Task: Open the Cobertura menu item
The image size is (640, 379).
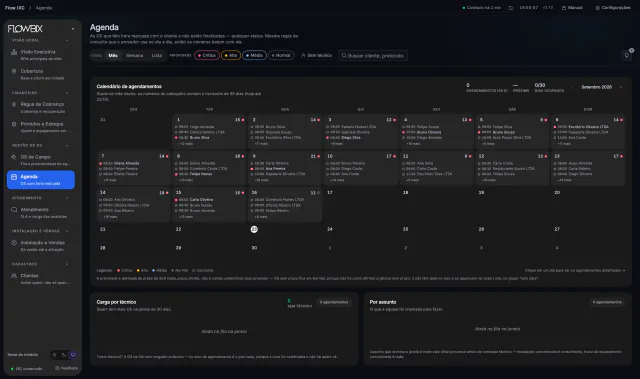Action: [41, 74]
